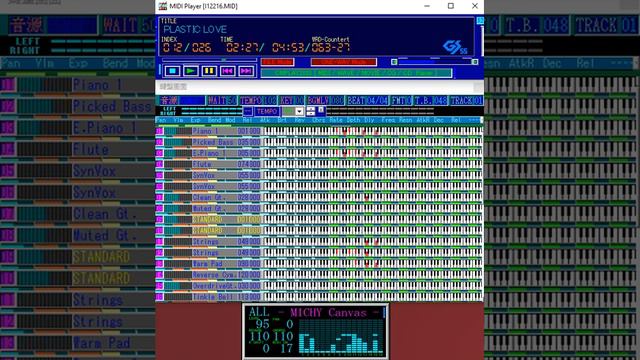This screenshot has height=360, width=640.
Task: Click the 02:27 elapsed time readout
Action: click(x=243, y=47)
